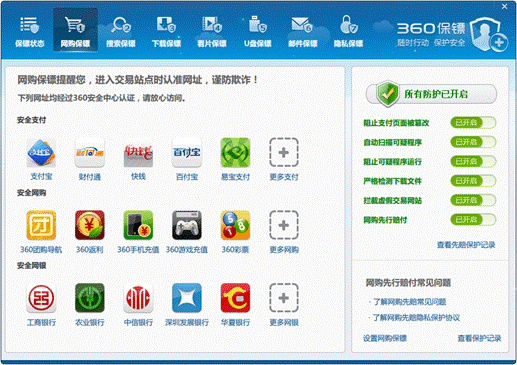Turn off 严格检测下载文件 switch
This screenshot has height=365, width=517.
point(473,181)
